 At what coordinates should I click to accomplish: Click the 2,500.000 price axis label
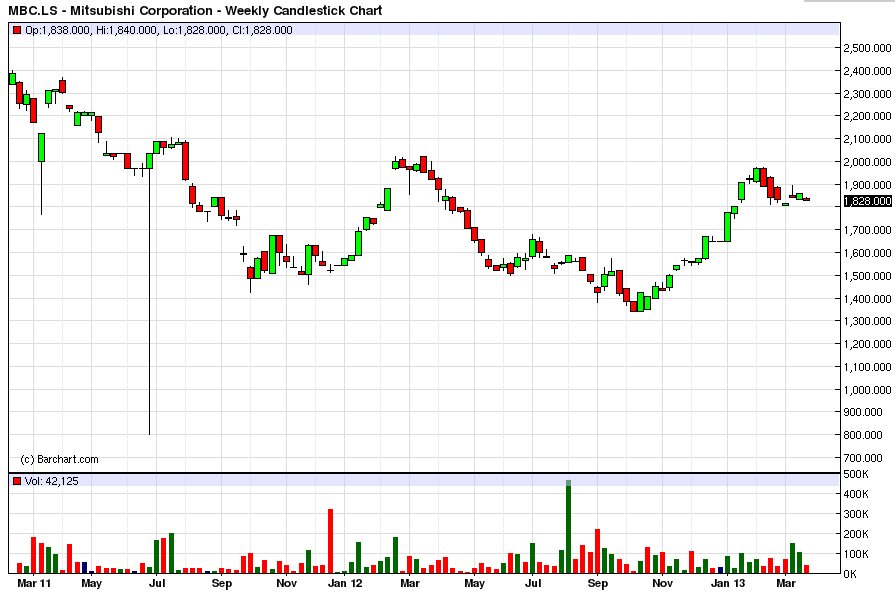868,48
